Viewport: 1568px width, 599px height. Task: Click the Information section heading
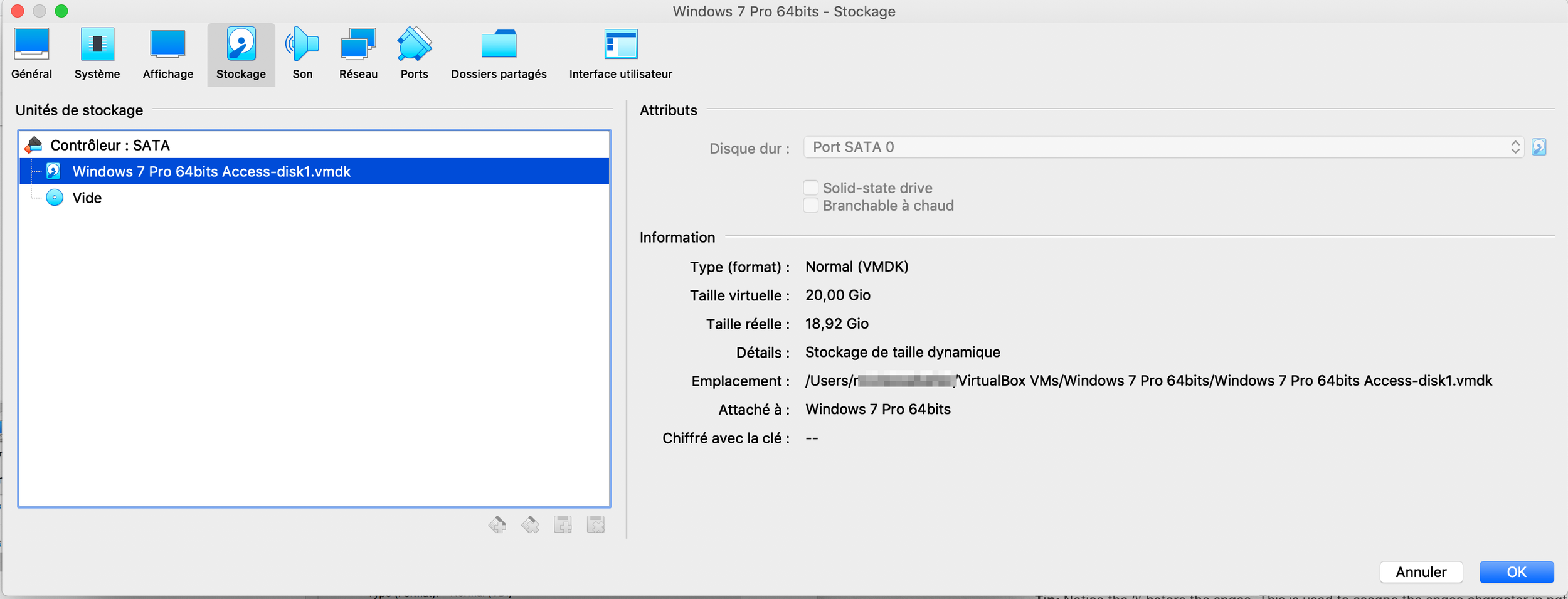point(677,237)
